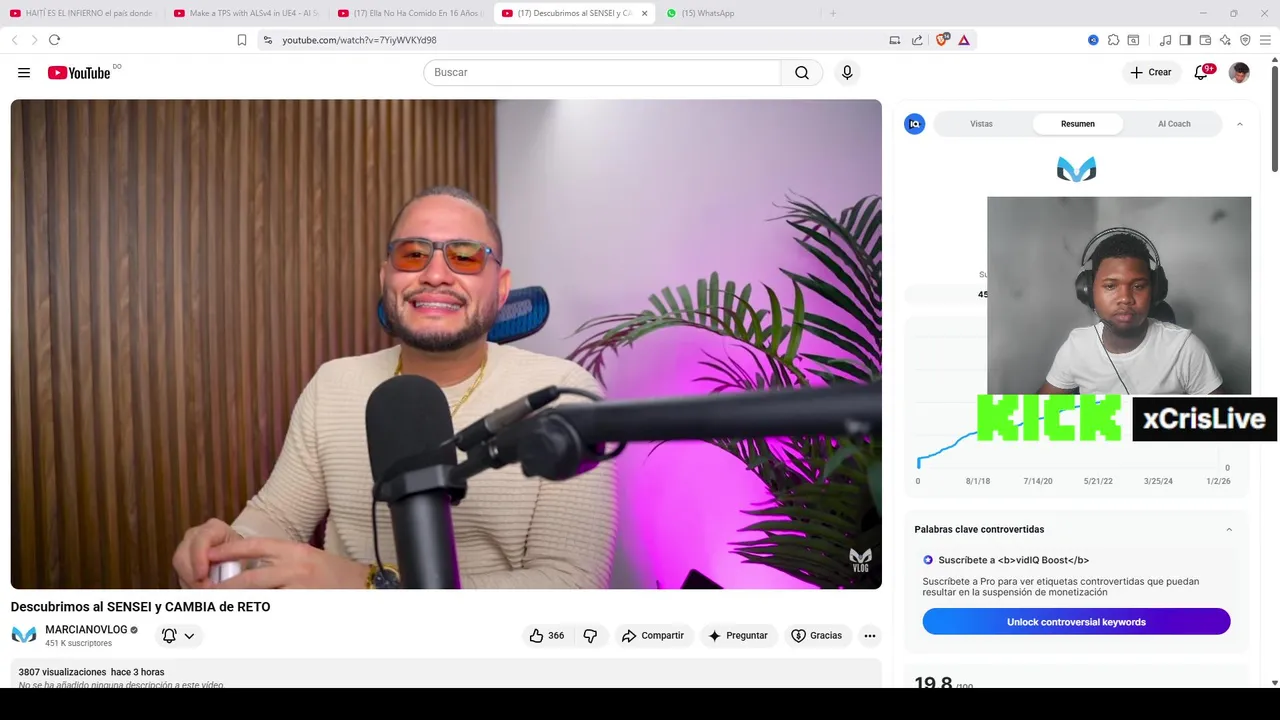Viewport: 1280px width, 720px height.
Task: Open the account avatar menu
Action: tap(1239, 73)
